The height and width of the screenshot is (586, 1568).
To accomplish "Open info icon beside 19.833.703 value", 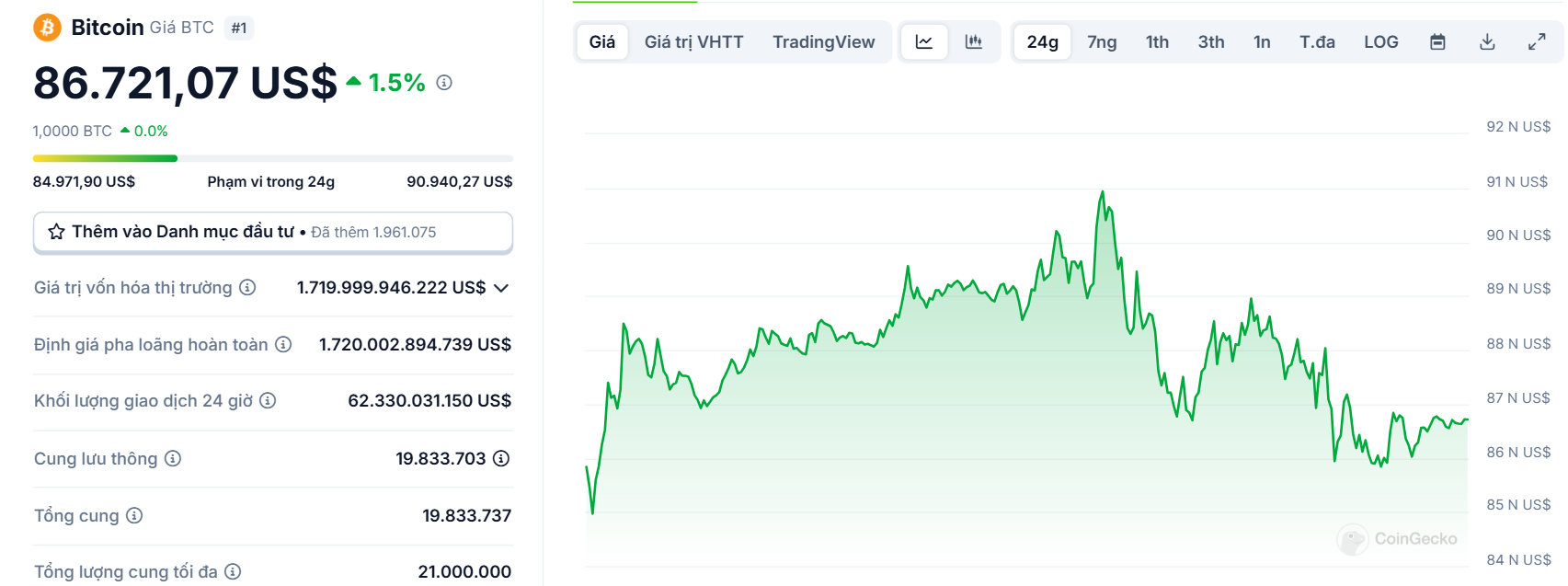I will (501, 458).
